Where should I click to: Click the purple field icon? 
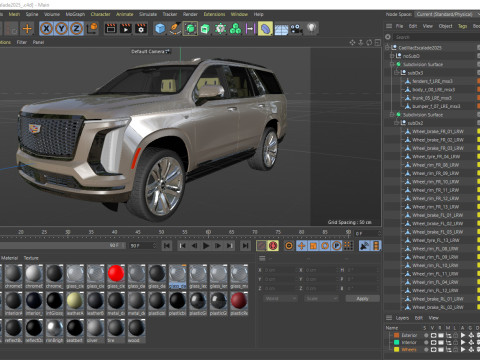coord(250,29)
